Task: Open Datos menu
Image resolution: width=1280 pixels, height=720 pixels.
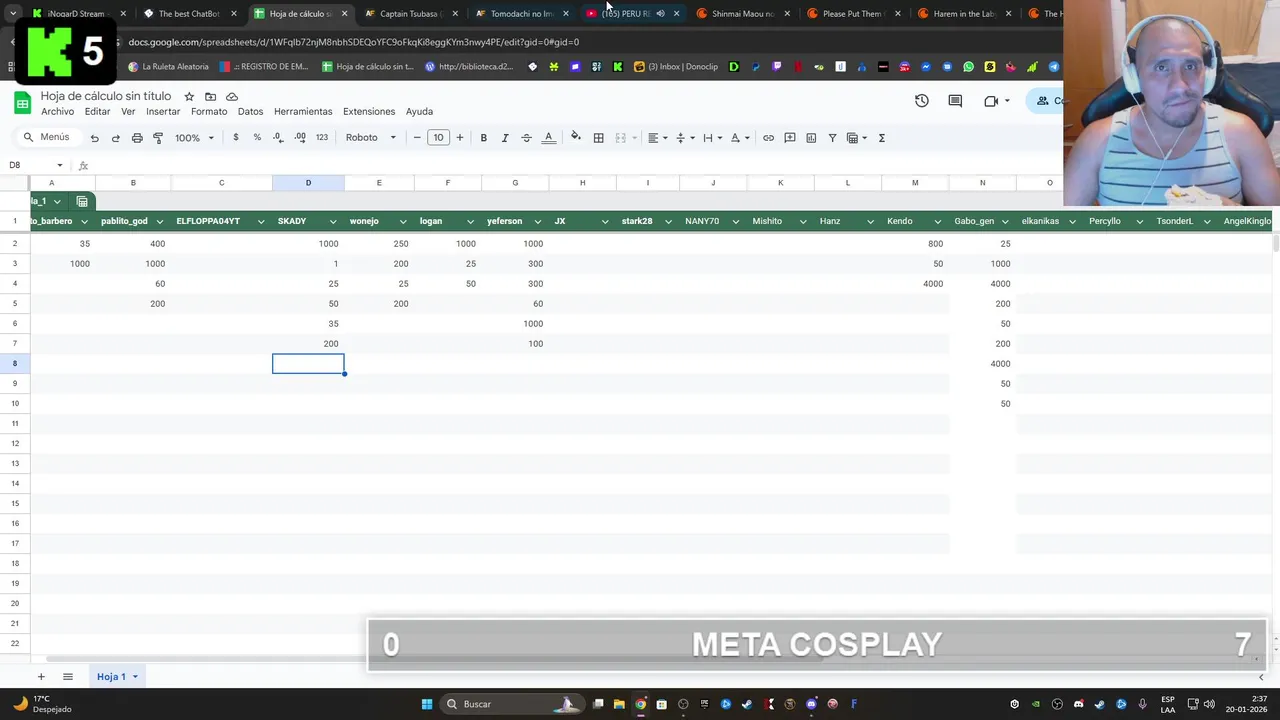Action: 250,111
